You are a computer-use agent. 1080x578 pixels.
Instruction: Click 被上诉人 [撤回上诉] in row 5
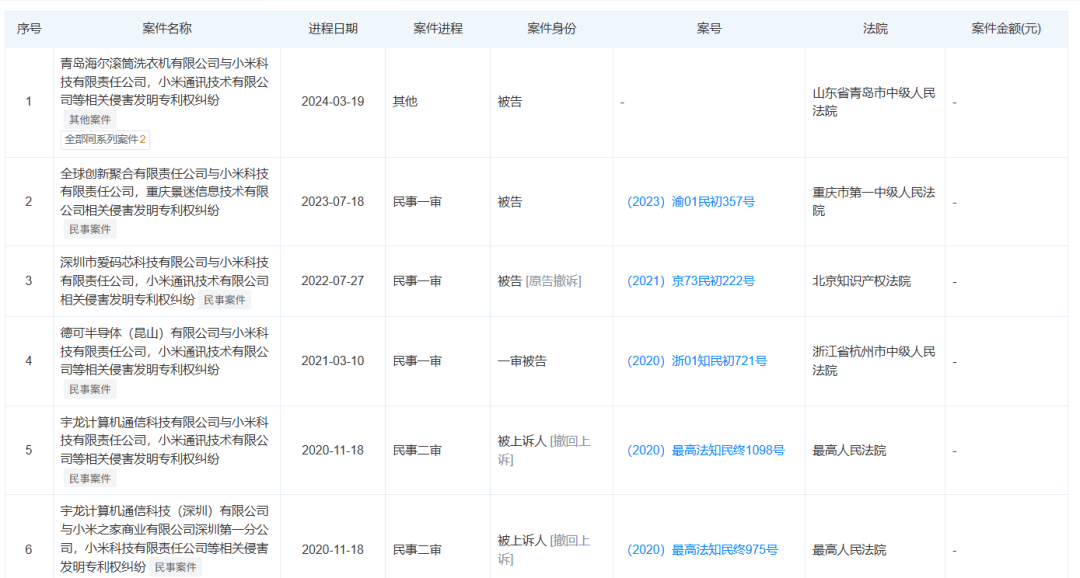coord(544,451)
